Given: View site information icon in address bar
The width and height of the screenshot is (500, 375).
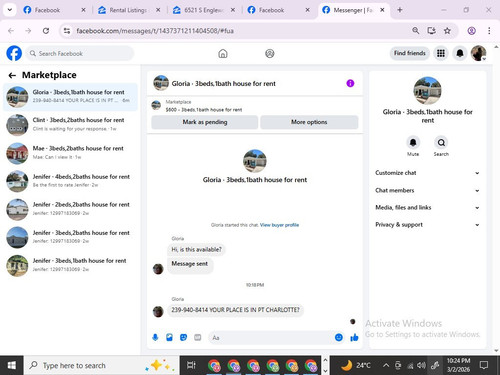Looking at the screenshot, I should (67, 31).
